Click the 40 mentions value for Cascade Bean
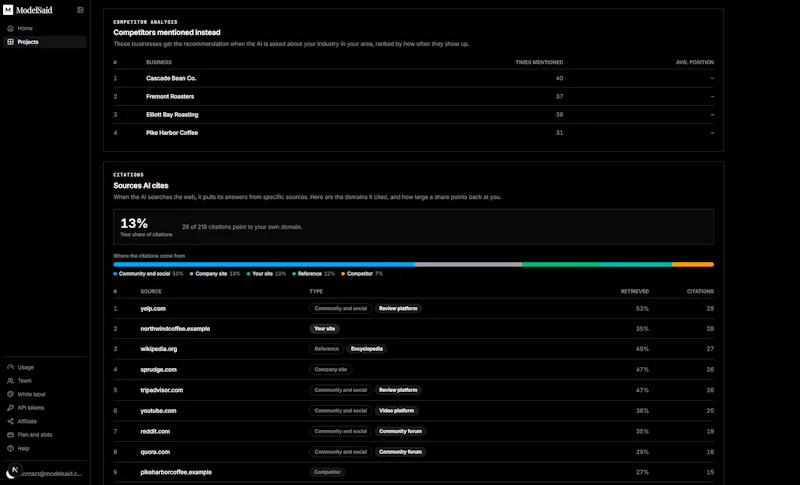 [x=559, y=79]
